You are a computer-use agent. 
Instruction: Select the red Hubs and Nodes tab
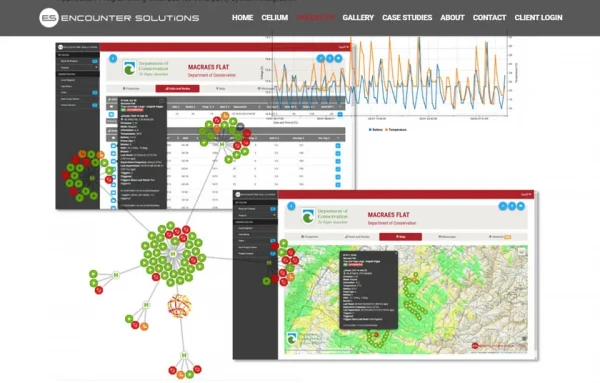(177, 88)
